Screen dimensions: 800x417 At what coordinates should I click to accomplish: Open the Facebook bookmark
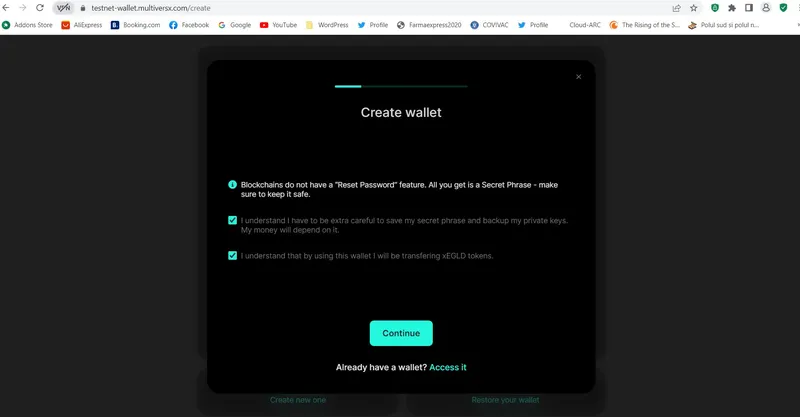pos(189,24)
